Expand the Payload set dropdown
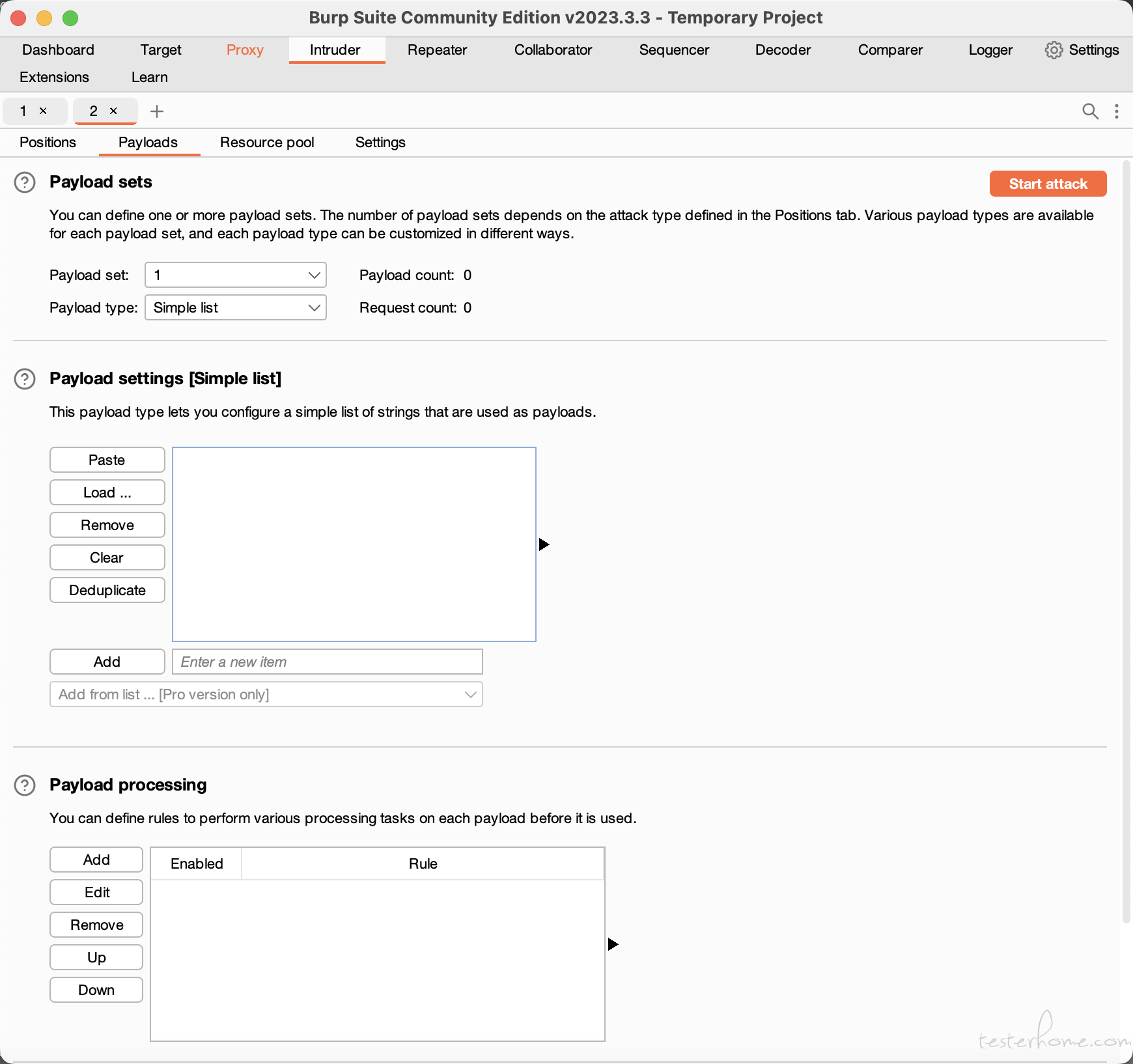The height and width of the screenshot is (1064, 1133). click(236, 275)
